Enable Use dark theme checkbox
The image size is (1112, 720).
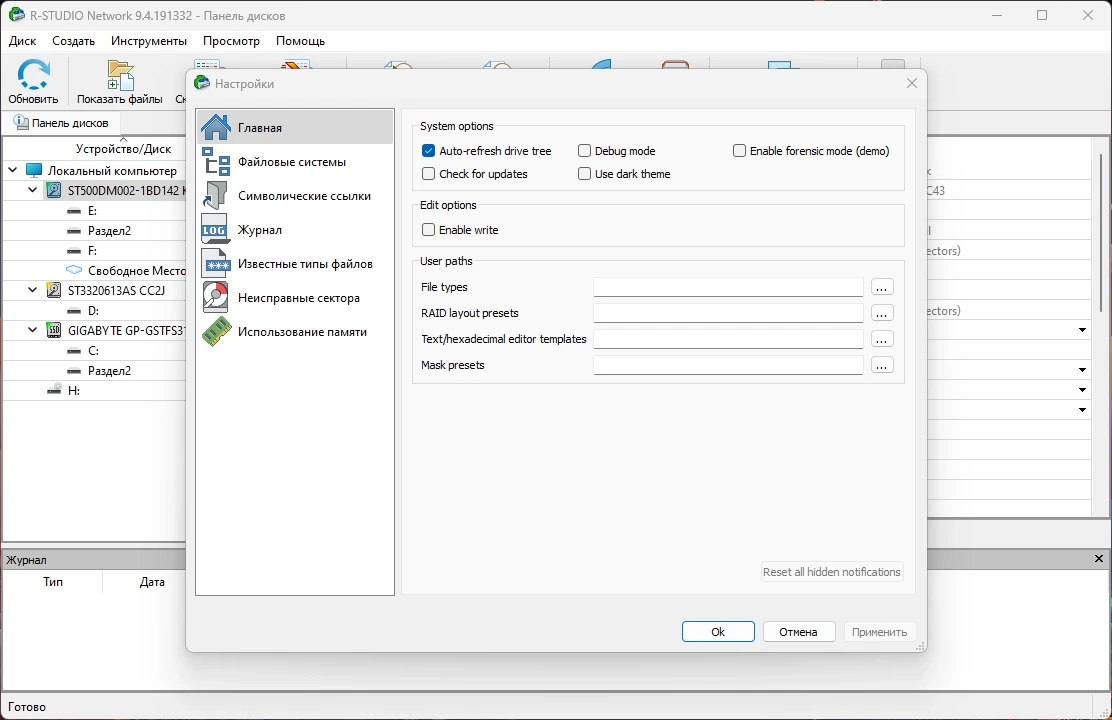[584, 173]
